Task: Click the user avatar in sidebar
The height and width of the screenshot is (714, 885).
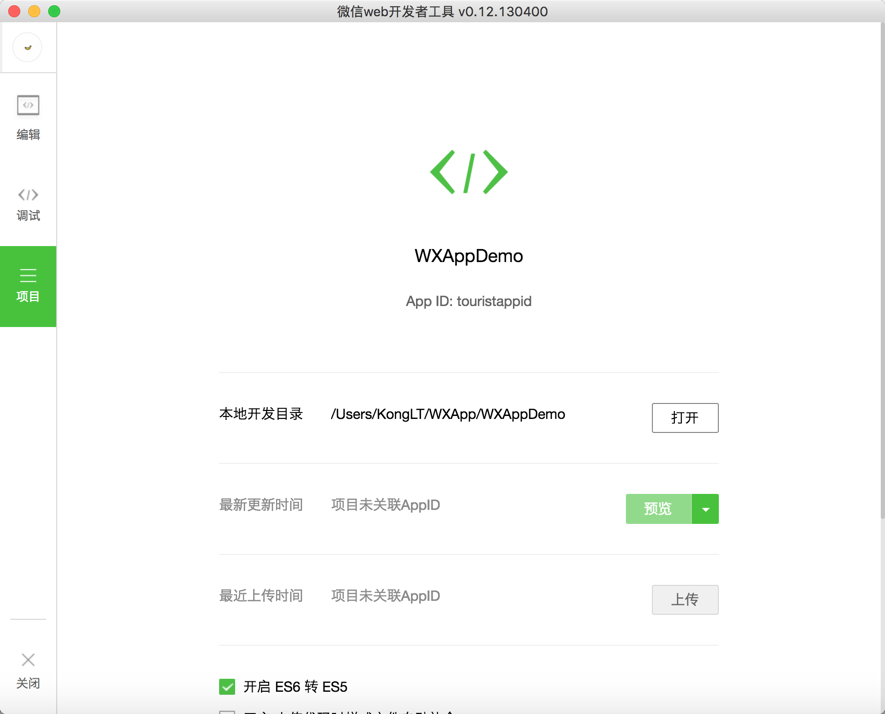Action: pyautogui.click(x=27, y=47)
